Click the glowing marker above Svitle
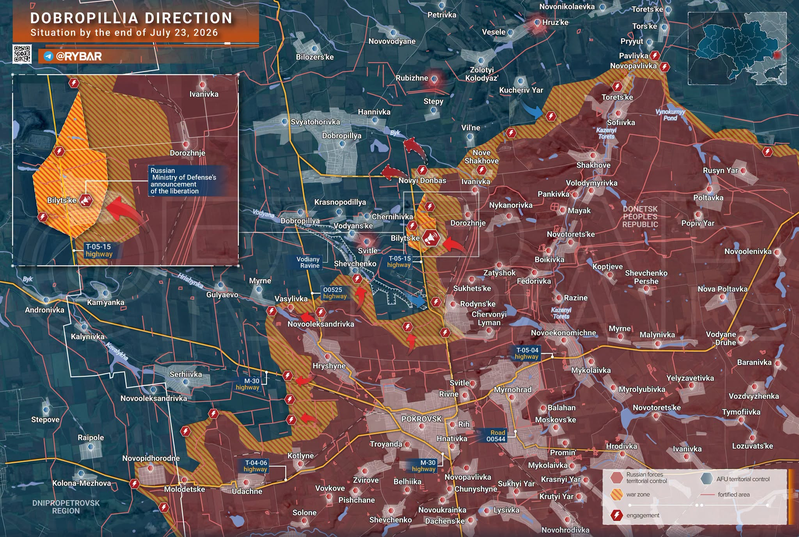799x537 pixels. 365,241
